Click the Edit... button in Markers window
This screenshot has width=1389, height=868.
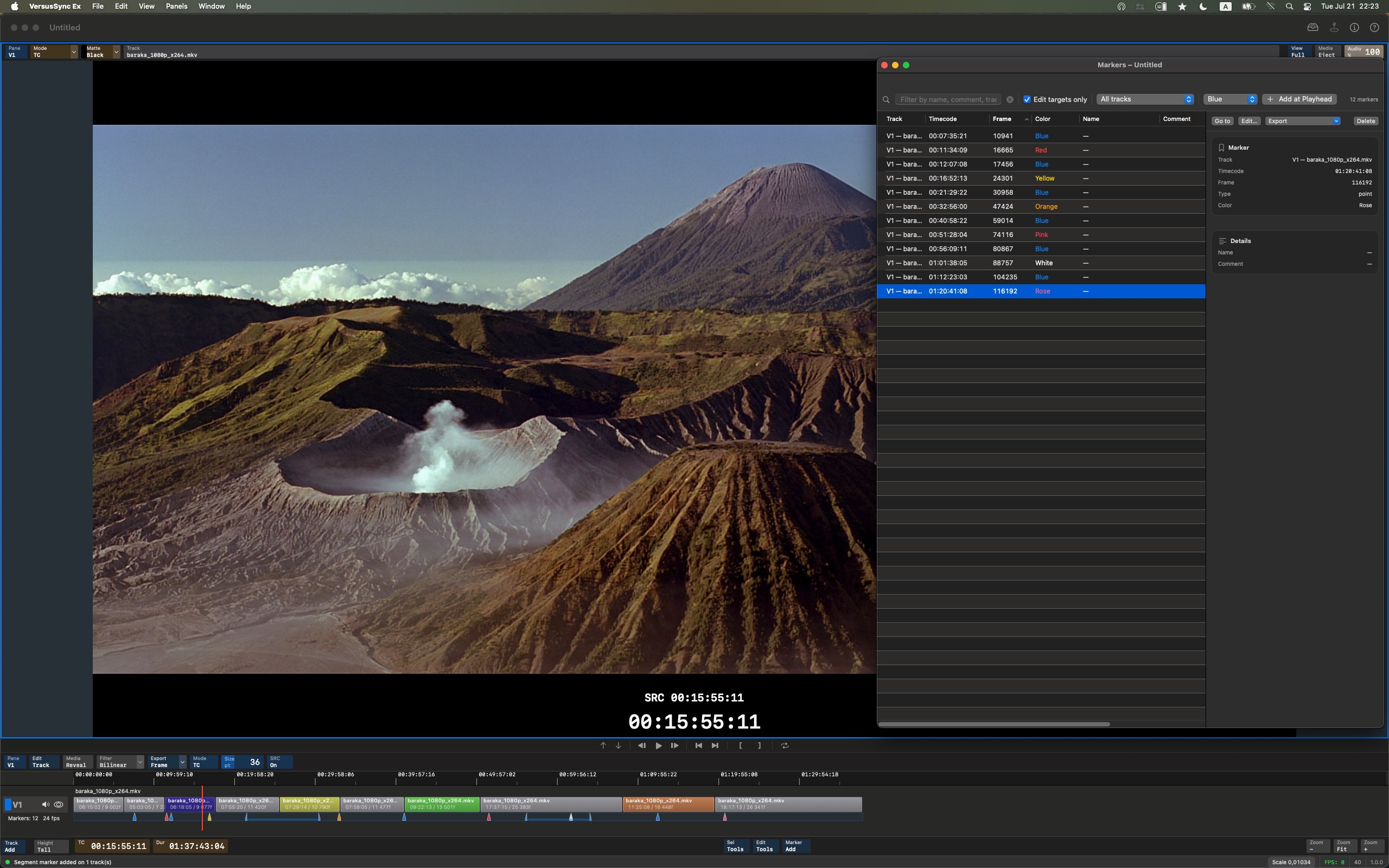pos(1249,121)
